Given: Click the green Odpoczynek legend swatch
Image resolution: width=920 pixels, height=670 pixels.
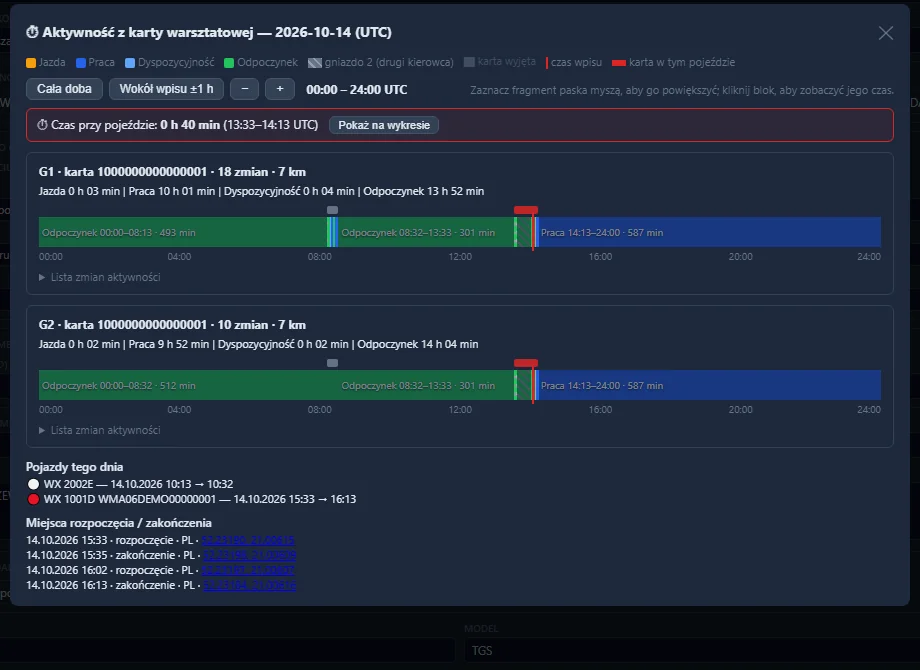Looking at the screenshot, I should click(229, 63).
